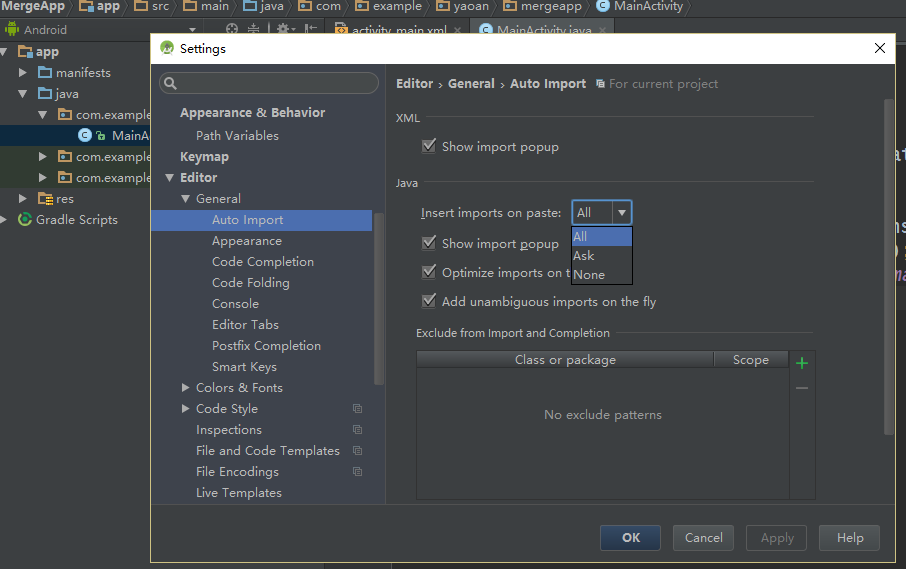This screenshot has width=906, height=569.
Task: Click the magnifier icon in Settings search
Action: coord(170,83)
